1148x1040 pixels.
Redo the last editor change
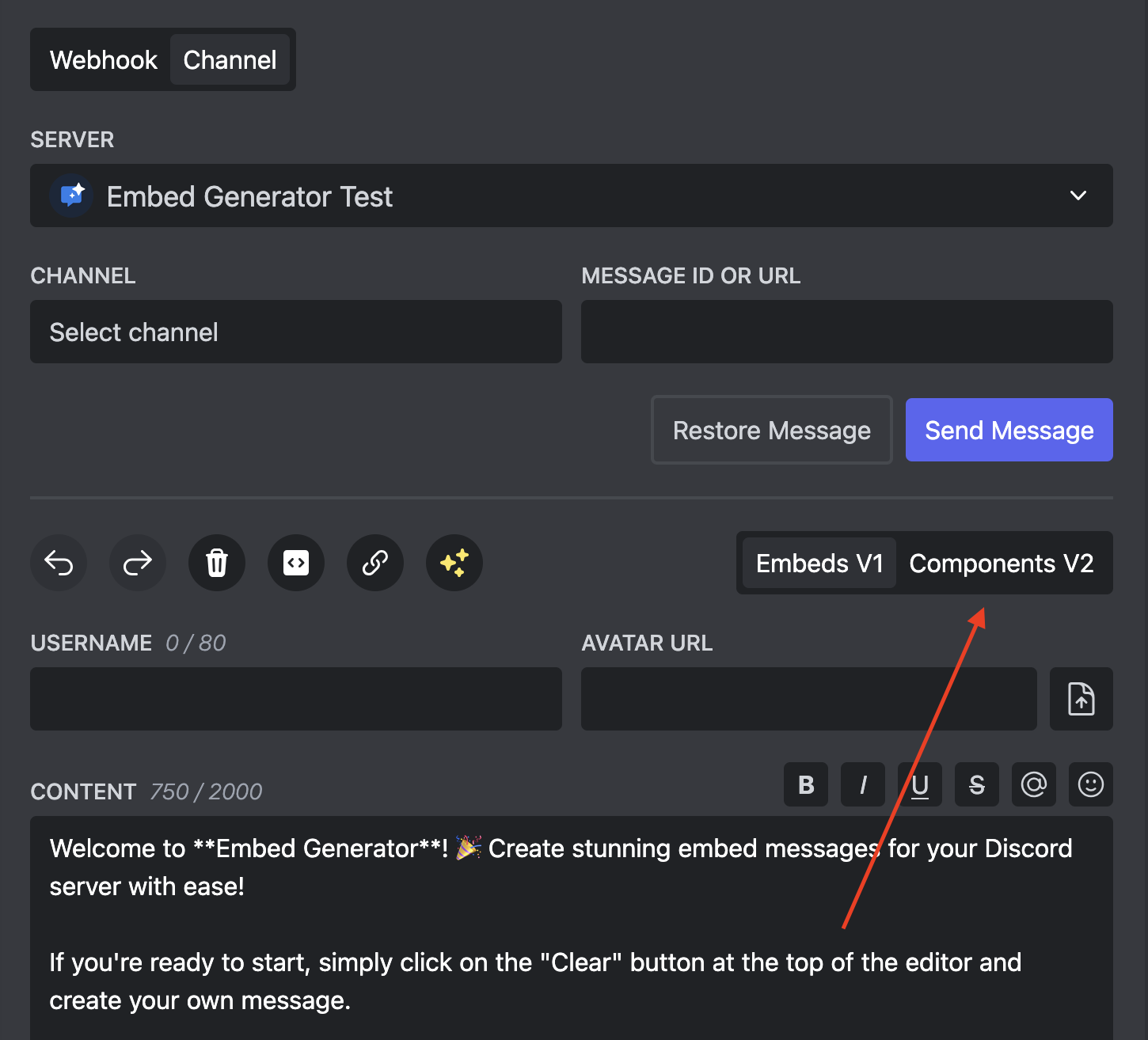tap(138, 563)
